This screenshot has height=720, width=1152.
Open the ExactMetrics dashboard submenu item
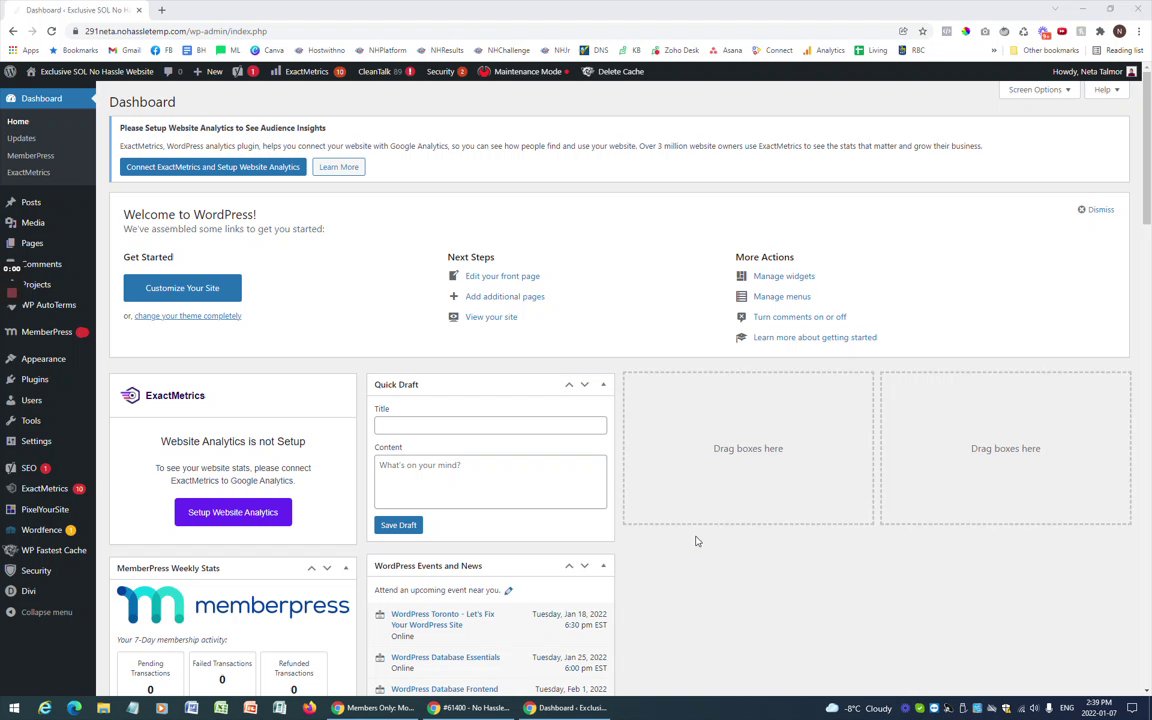coord(29,173)
